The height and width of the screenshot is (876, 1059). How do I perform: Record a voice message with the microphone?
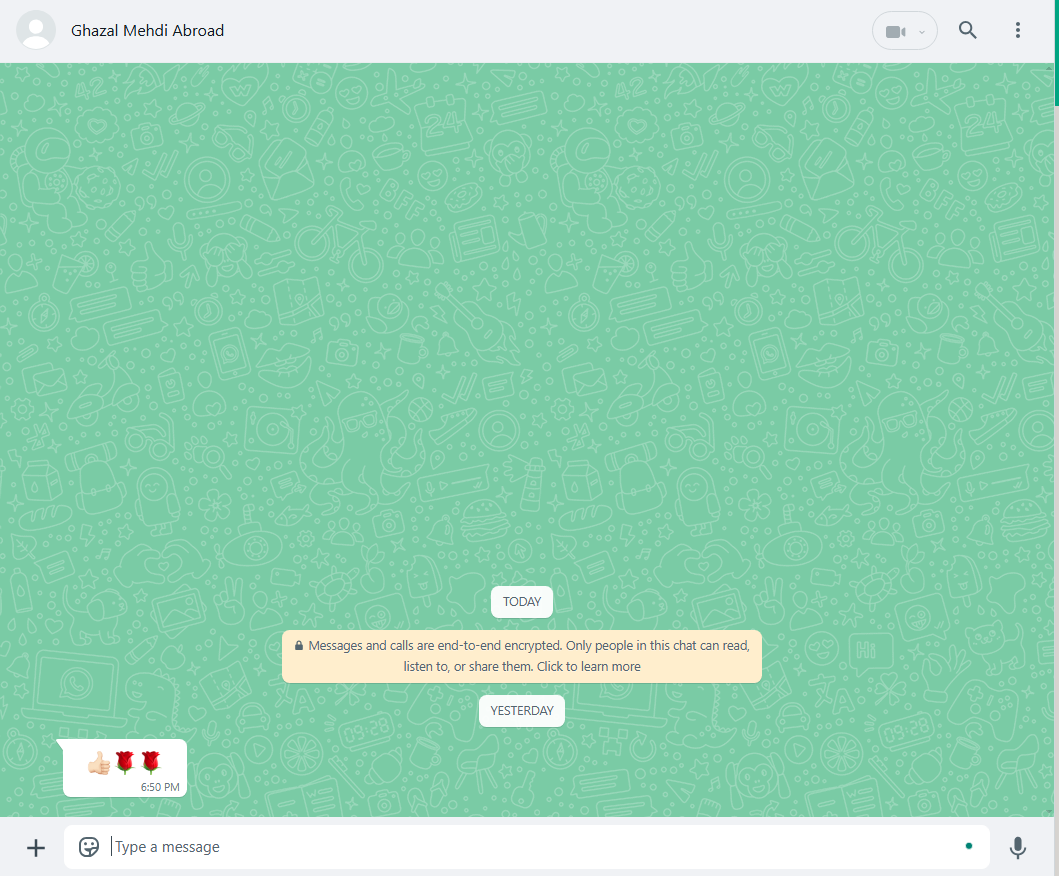[x=1018, y=847]
